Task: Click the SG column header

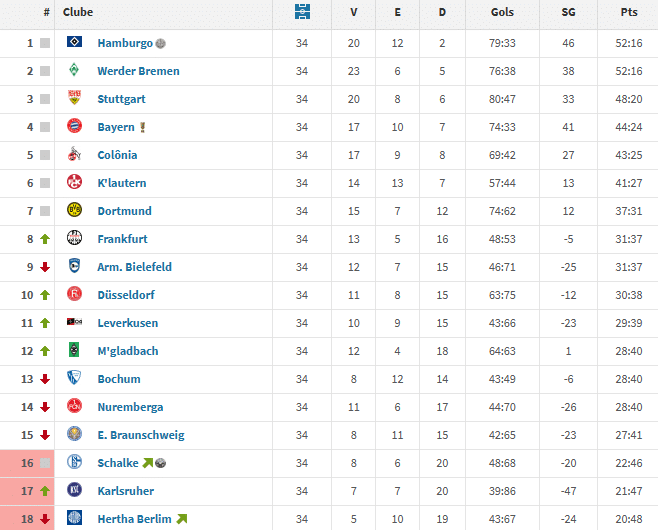Action: [569, 12]
